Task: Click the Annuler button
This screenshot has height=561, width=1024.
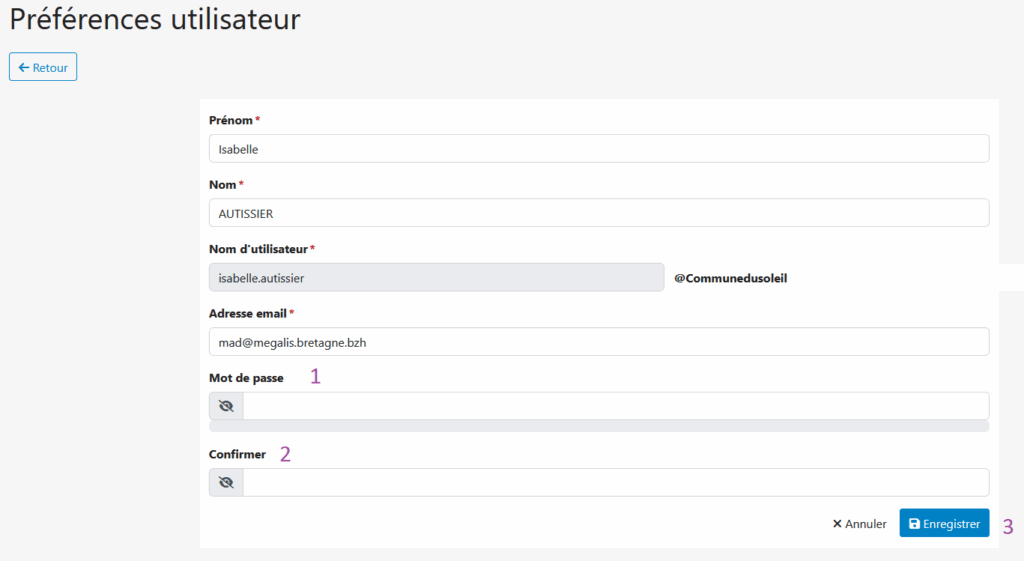Action: pos(859,524)
